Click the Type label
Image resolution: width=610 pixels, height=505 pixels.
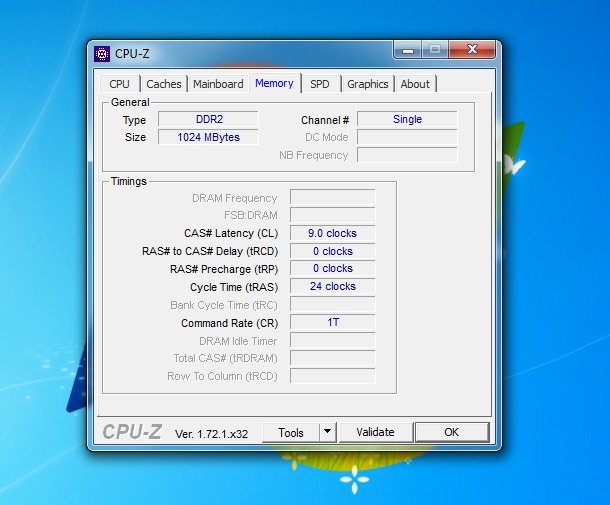(x=134, y=120)
